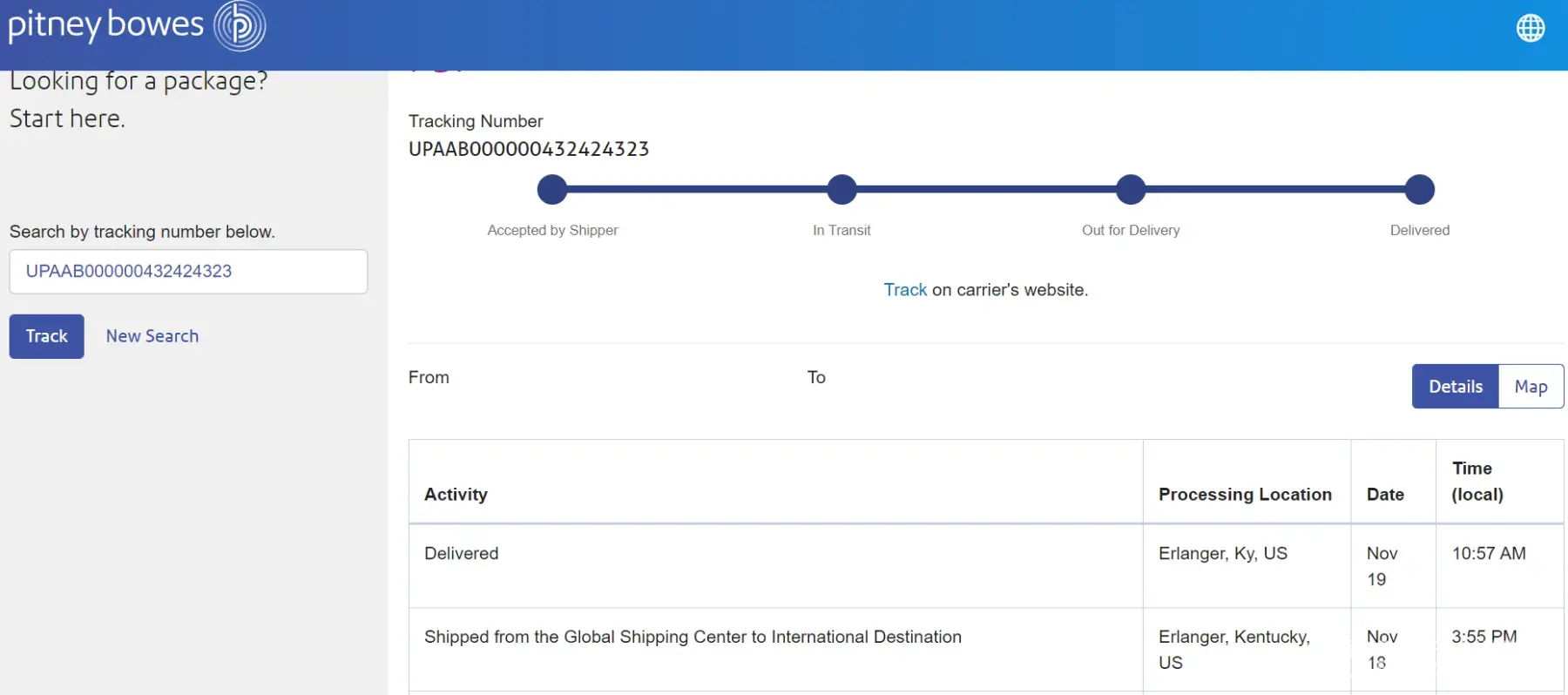
Task: Click the Date column header
Action: coord(1385,495)
